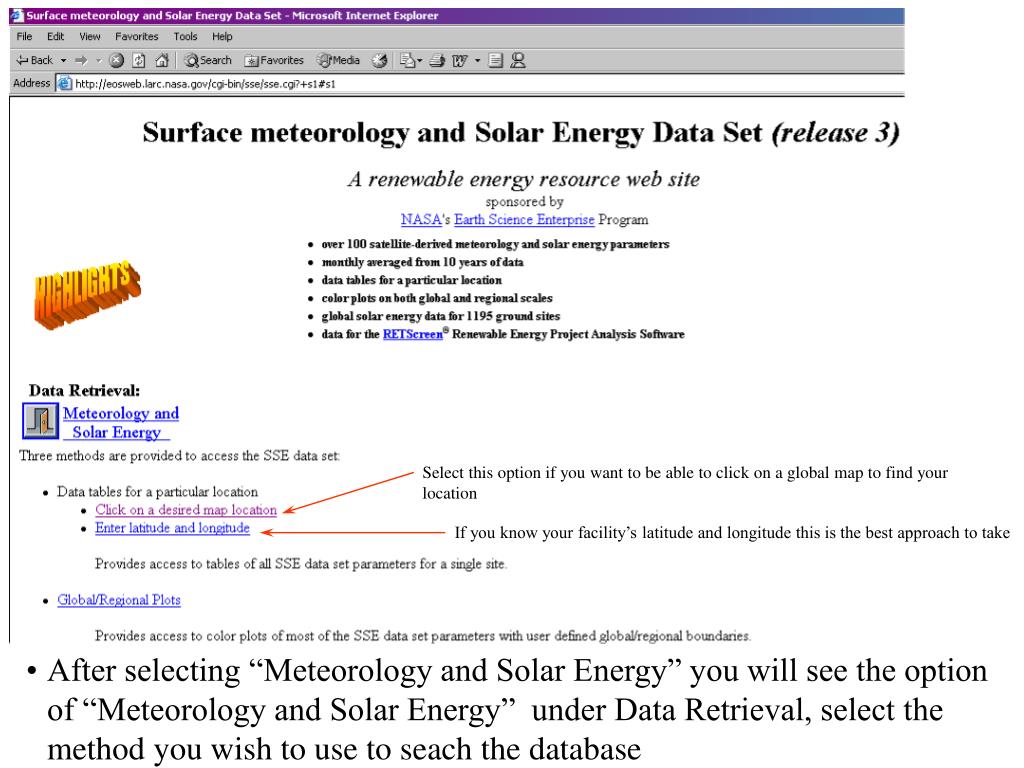Click 'Three methods are provided' sentence
Viewport: 1024px width, 768px height.
[180, 456]
